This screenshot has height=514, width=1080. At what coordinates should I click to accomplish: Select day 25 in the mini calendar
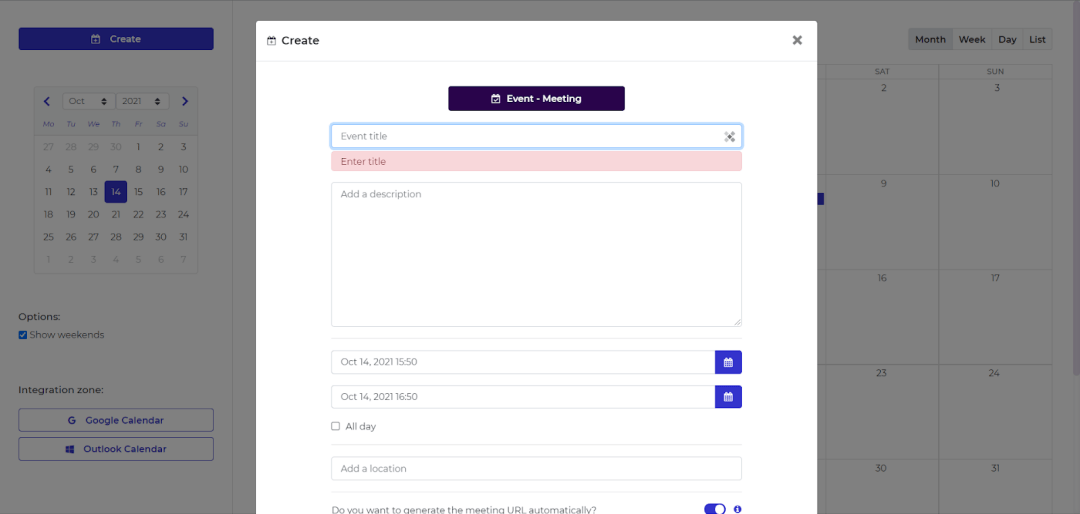click(48, 237)
